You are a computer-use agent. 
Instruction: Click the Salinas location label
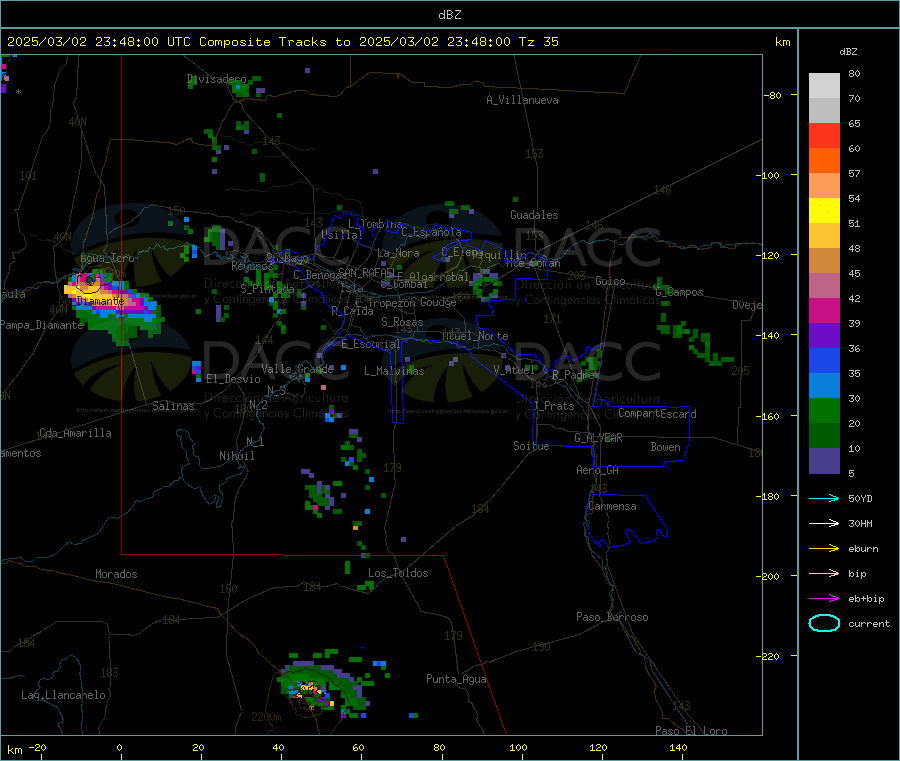173,406
